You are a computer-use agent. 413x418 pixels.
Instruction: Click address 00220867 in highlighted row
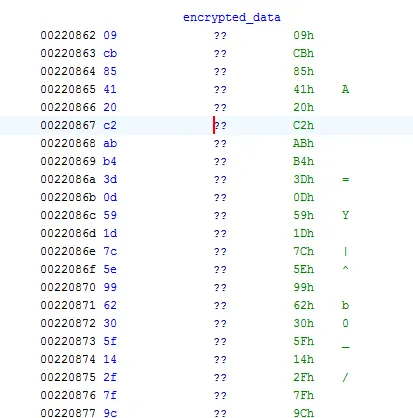point(68,125)
